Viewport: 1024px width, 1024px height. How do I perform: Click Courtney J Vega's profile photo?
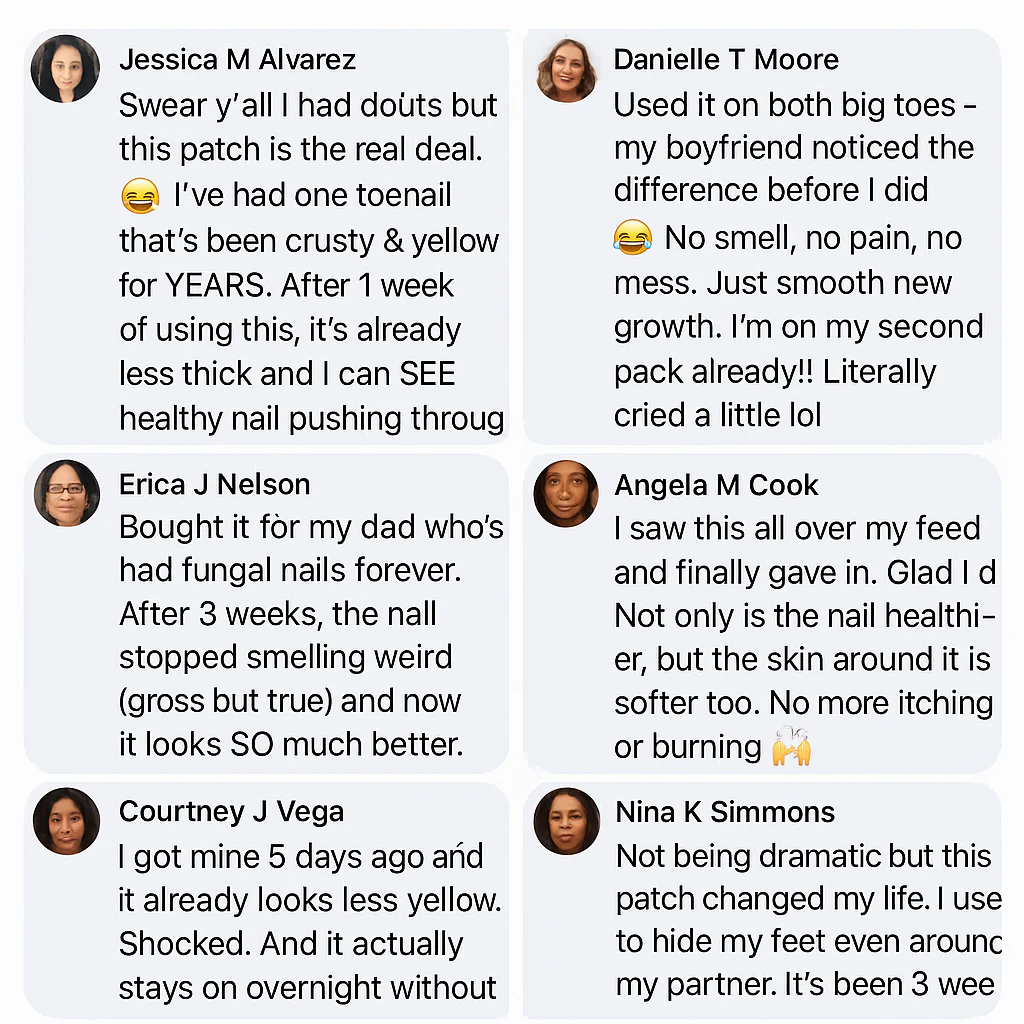[x=66, y=821]
